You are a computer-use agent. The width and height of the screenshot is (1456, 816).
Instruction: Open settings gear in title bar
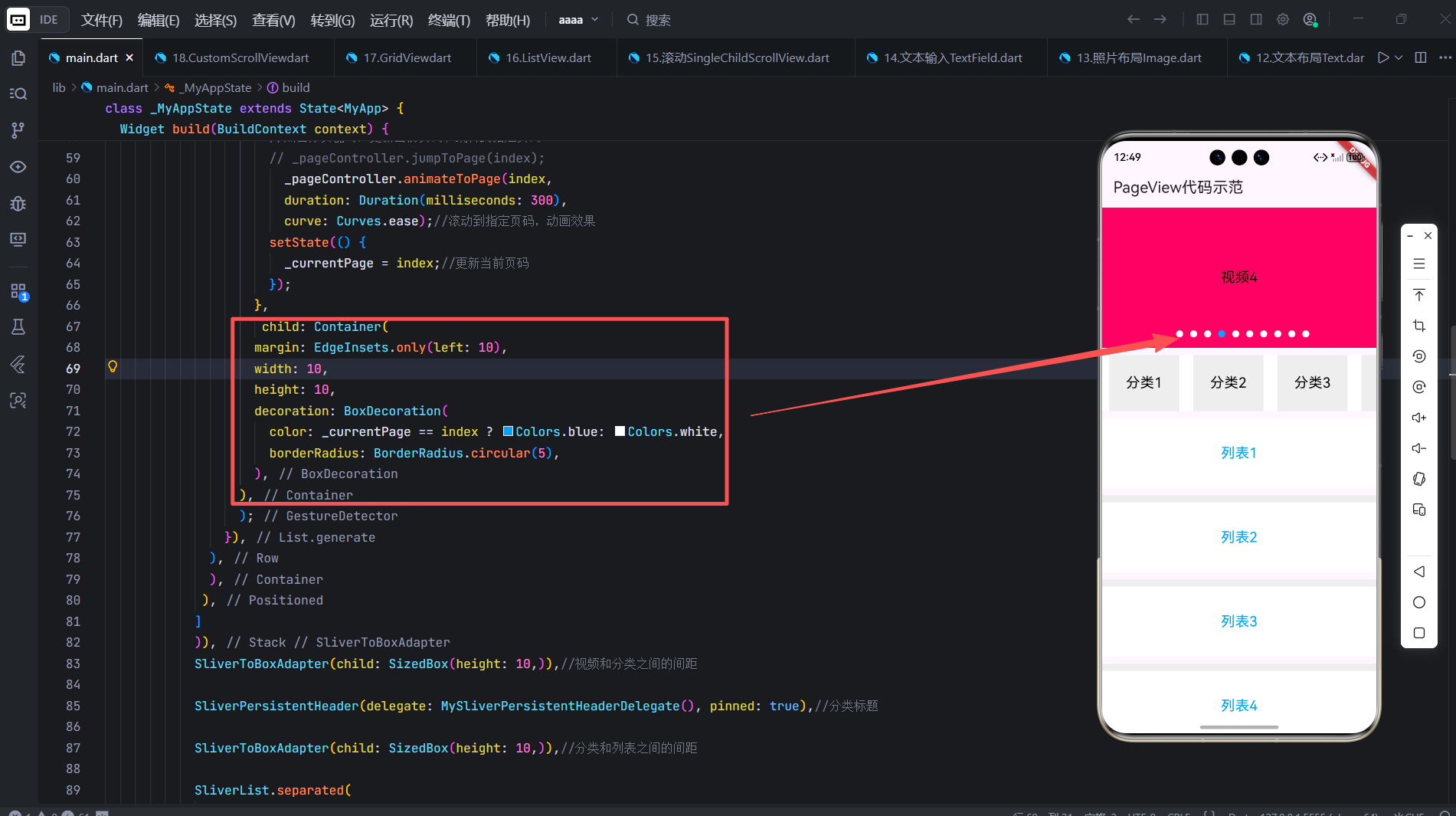[1283, 20]
